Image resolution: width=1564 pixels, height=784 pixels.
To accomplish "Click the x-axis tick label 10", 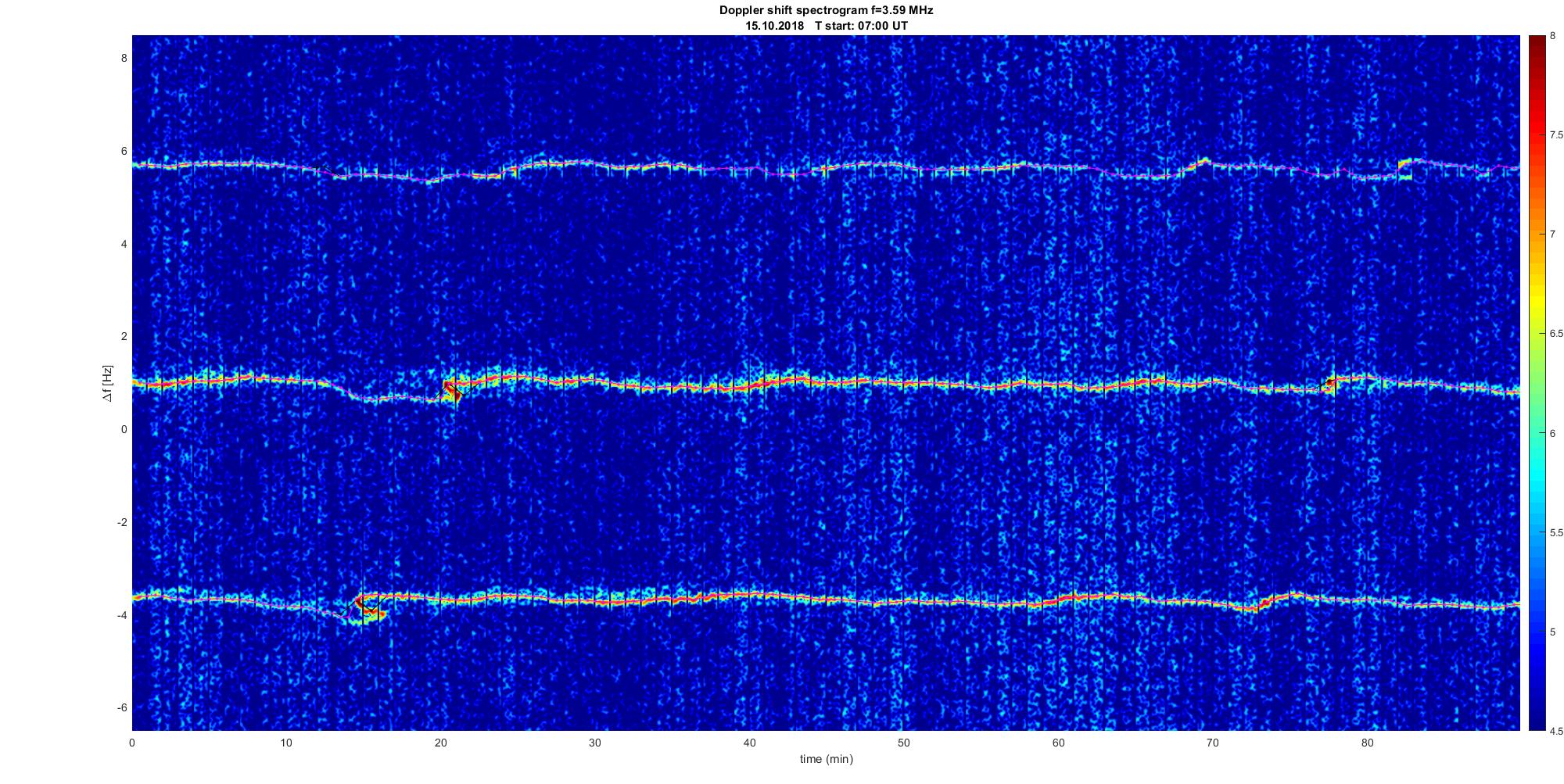I will click(x=286, y=743).
